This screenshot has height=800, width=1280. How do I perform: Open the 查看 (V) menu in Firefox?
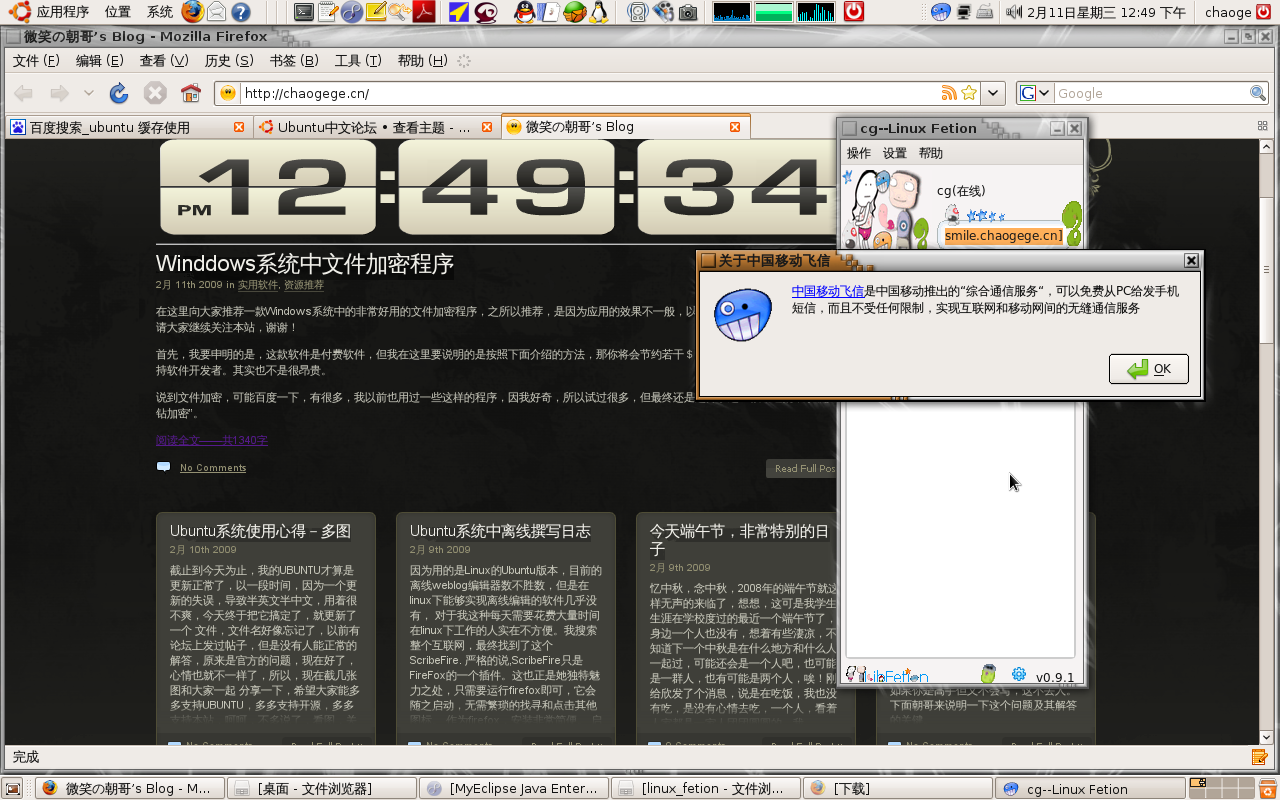click(x=164, y=61)
